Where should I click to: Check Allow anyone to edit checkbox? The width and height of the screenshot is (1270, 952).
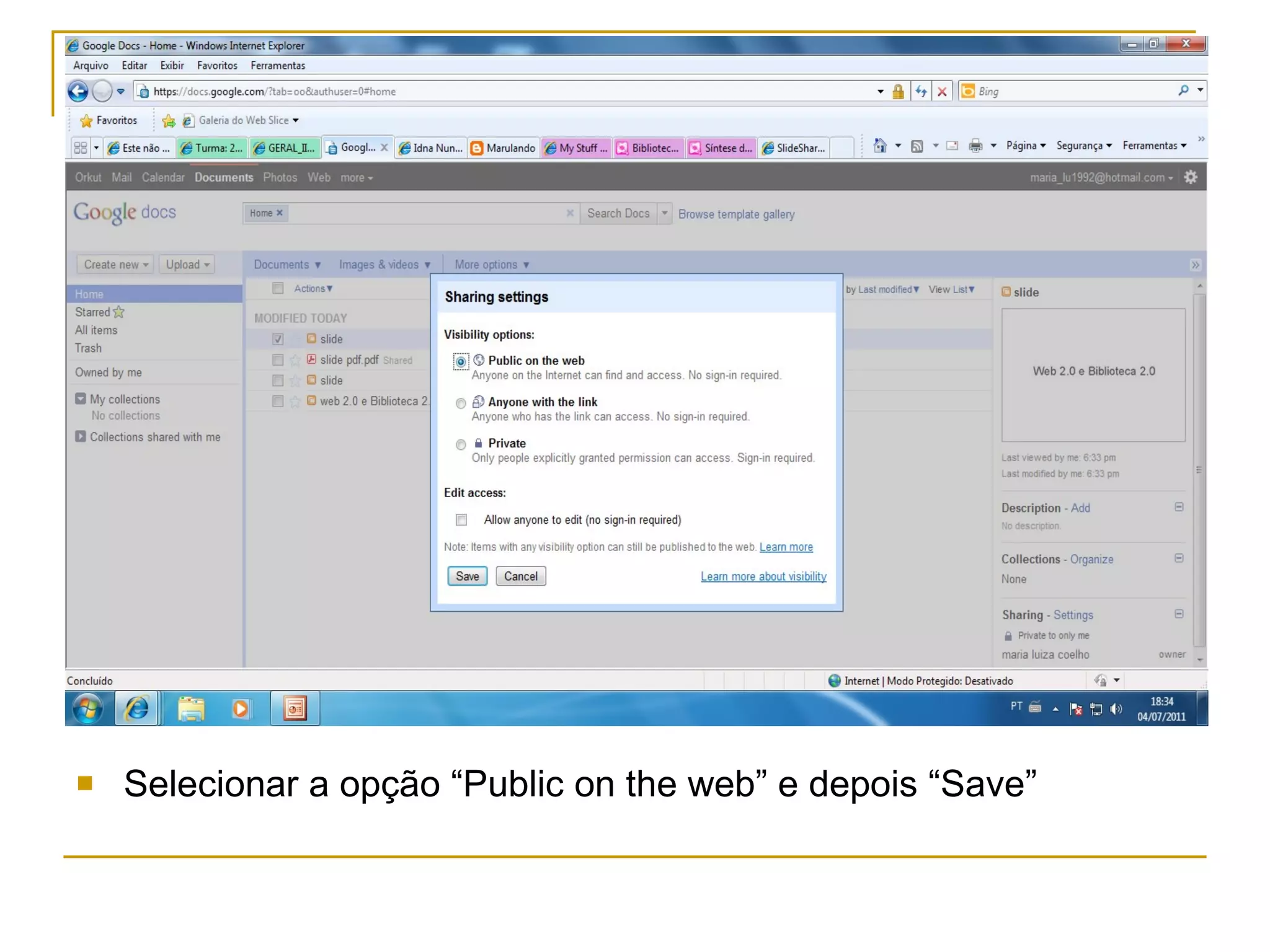click(461, 519)
